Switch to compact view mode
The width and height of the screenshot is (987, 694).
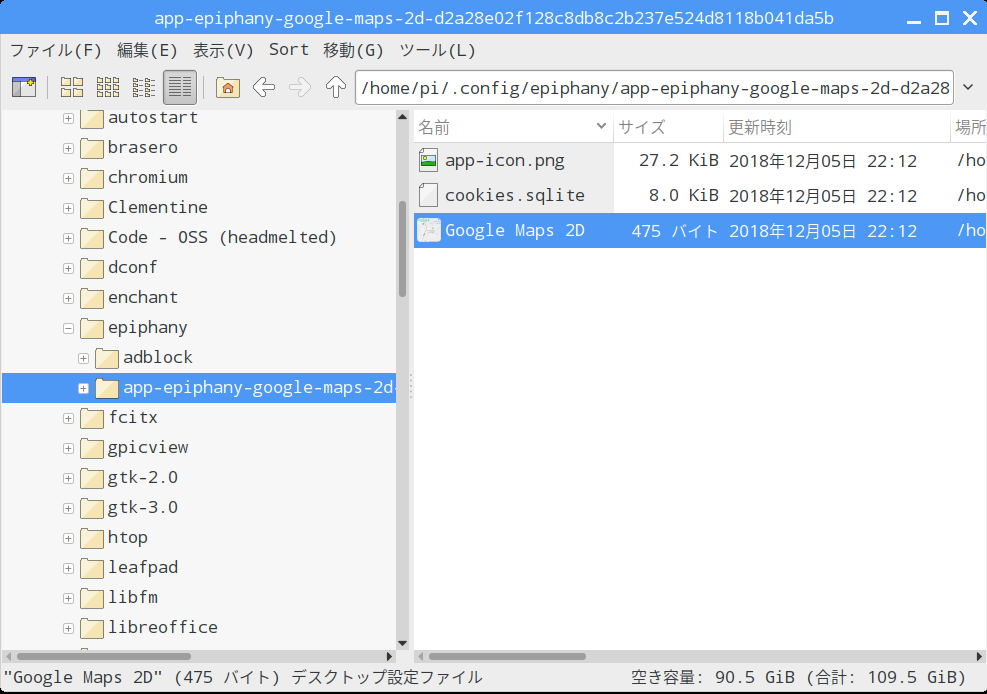tap(144, 87)
